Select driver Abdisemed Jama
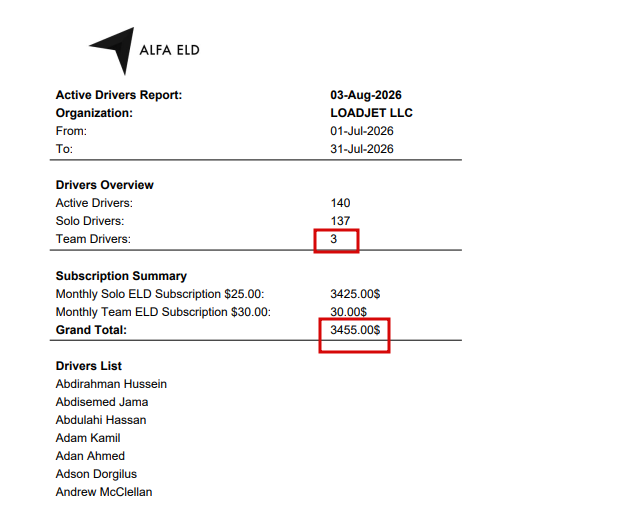The width and height of the screenshot is (625, 505). [x=102, y=402]
